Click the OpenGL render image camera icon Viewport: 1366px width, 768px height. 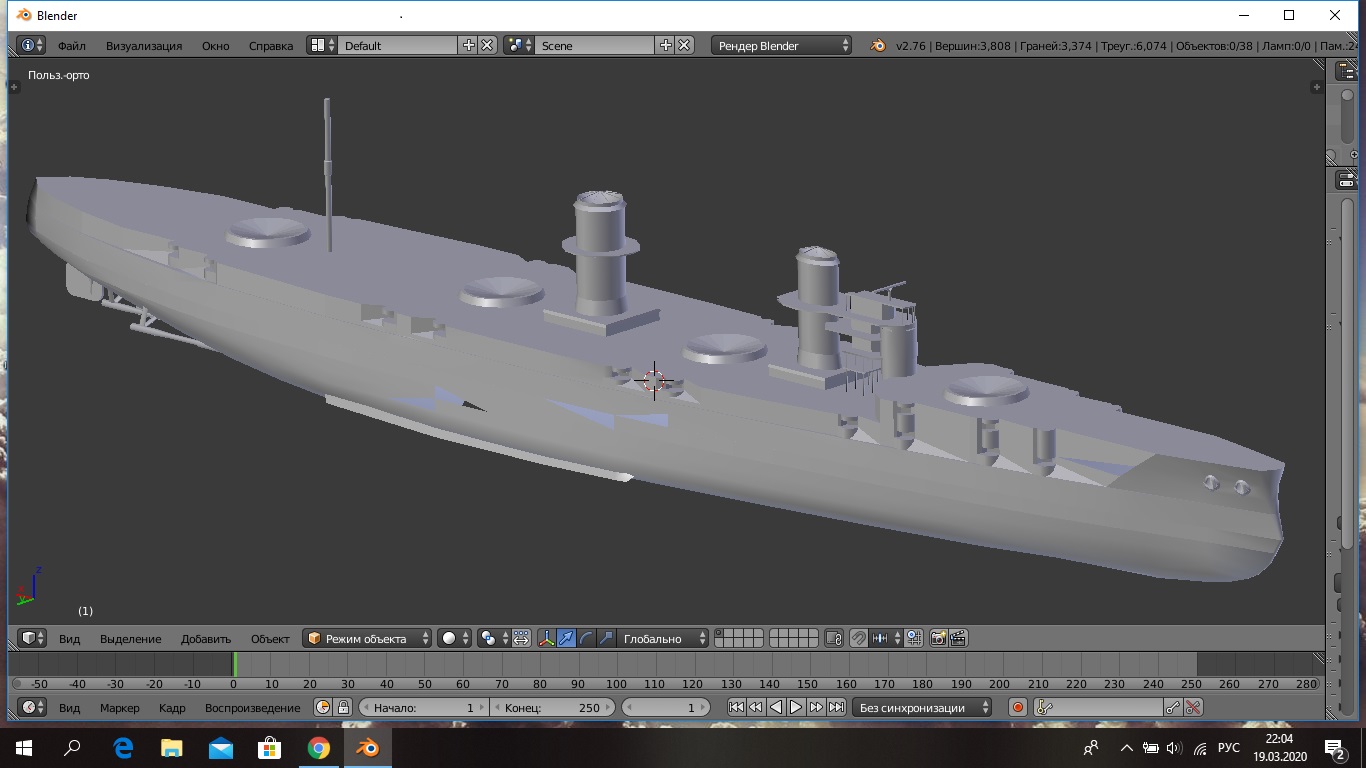(x=938, y=638)
